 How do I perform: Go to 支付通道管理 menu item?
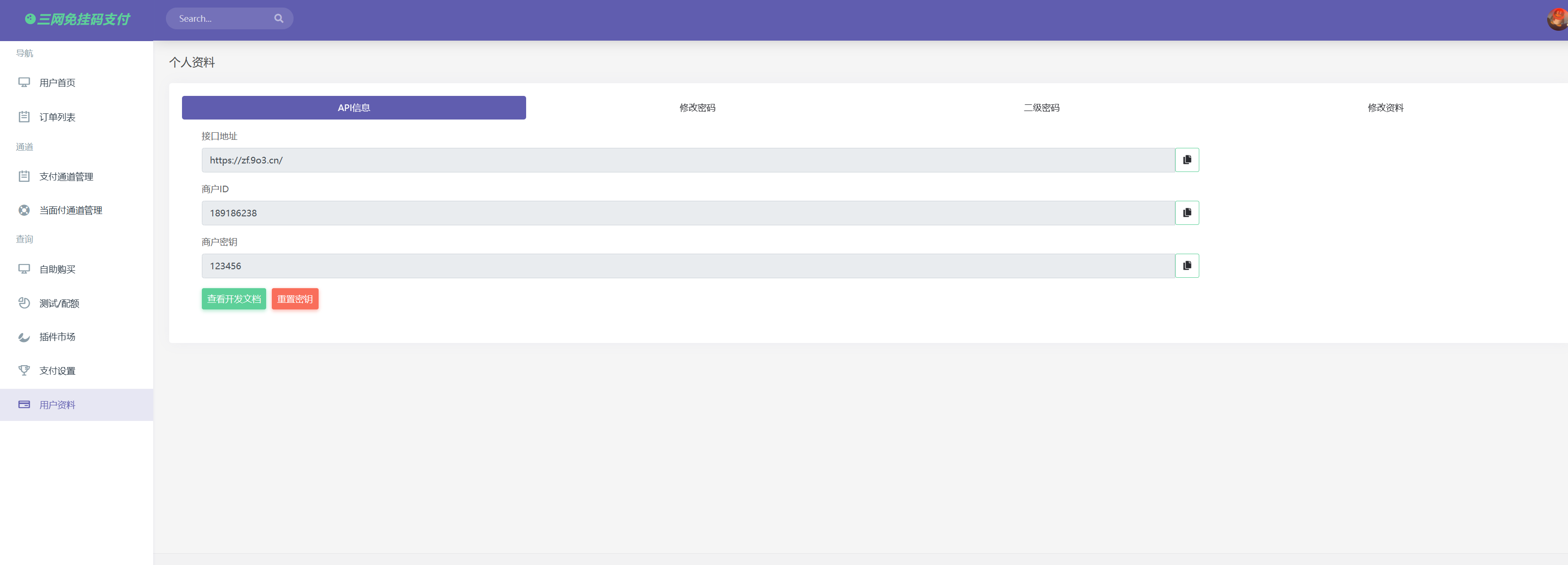pos(66,176)
